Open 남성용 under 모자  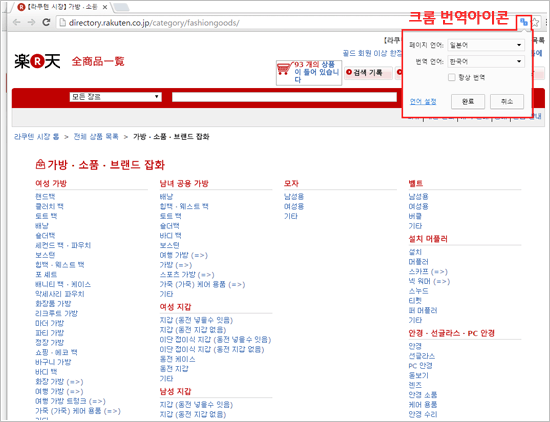(294, 196)
